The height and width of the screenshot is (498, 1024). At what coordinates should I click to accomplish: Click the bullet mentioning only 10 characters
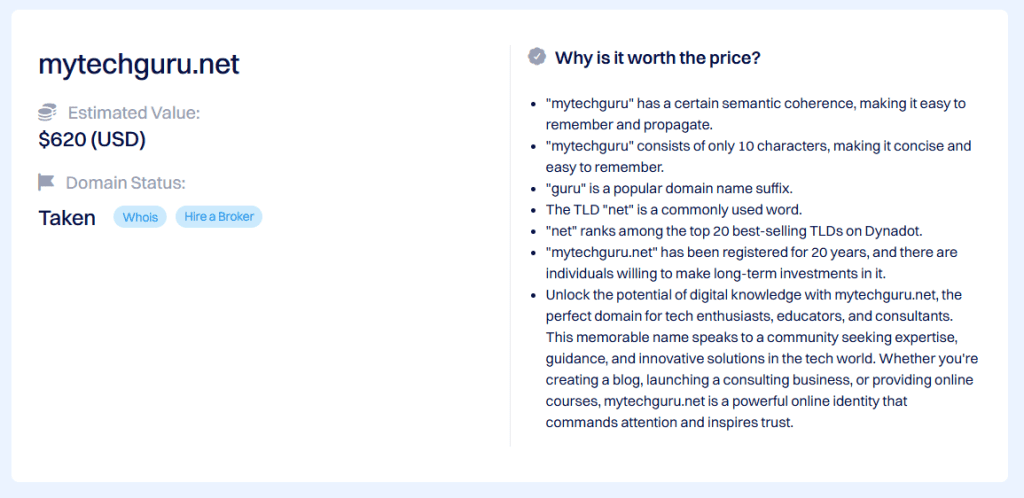(758, 156)
